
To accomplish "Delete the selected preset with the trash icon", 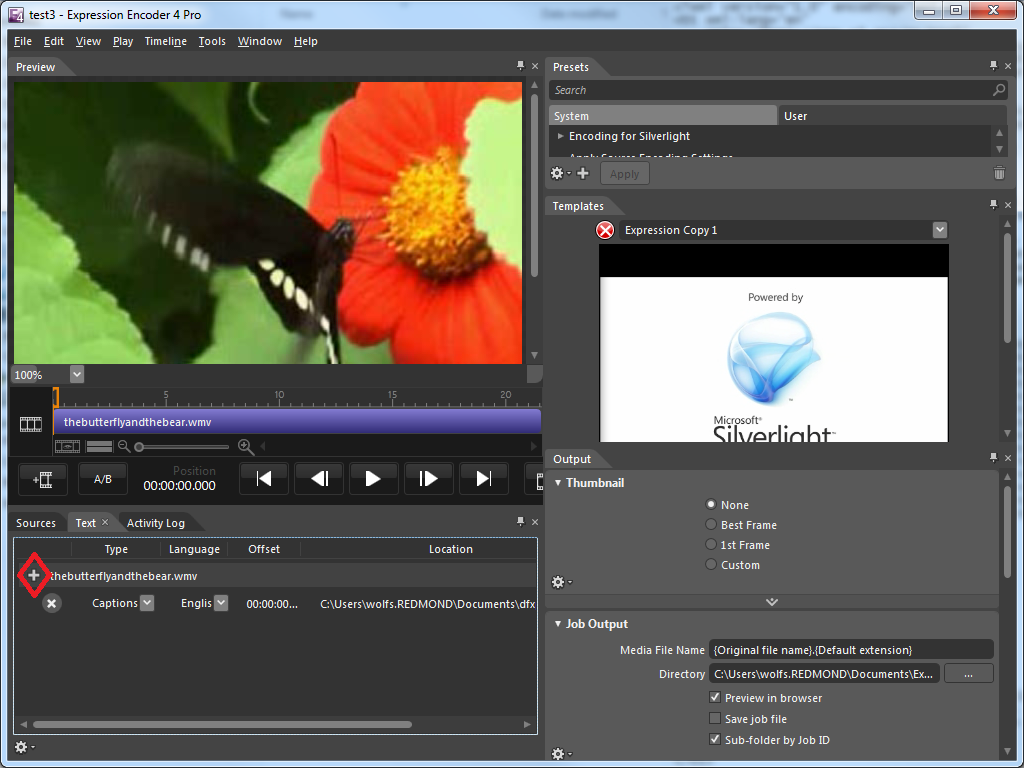I will click(x=998, y=172).
